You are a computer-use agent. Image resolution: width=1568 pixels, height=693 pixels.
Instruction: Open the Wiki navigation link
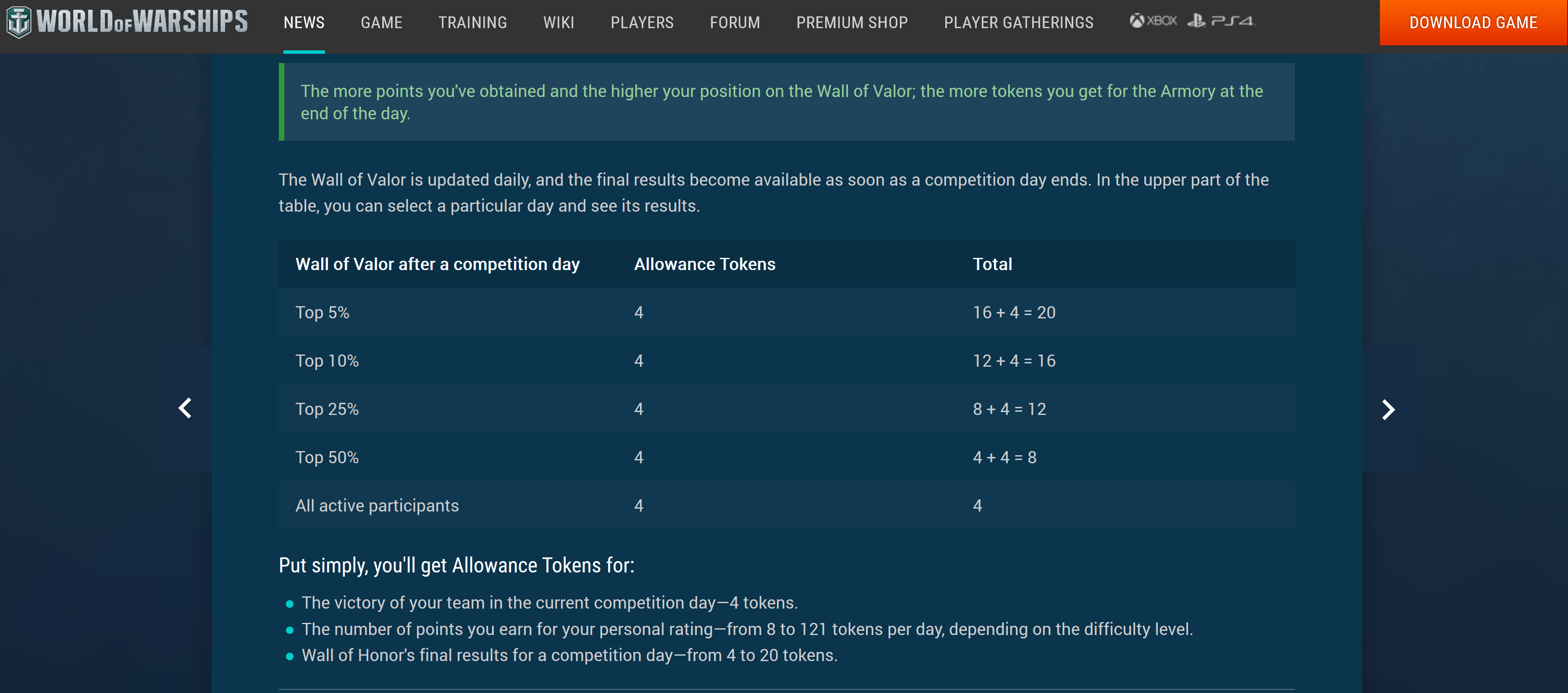coord(558,23)
